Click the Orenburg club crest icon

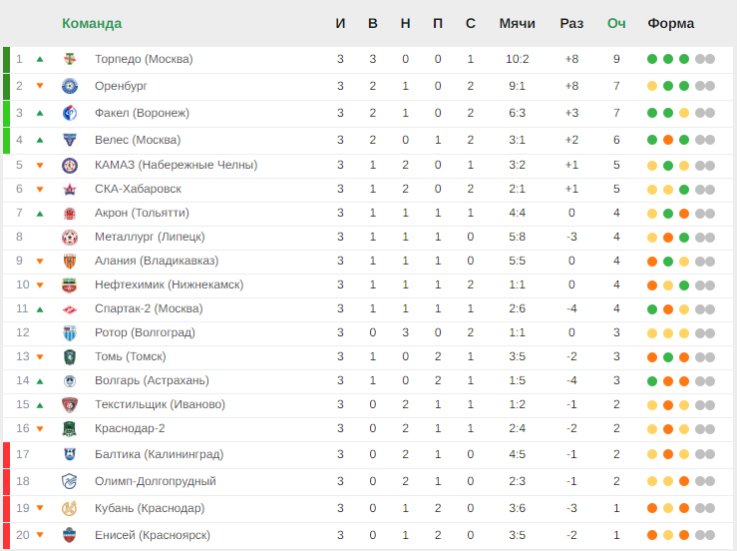pos(69,86)
